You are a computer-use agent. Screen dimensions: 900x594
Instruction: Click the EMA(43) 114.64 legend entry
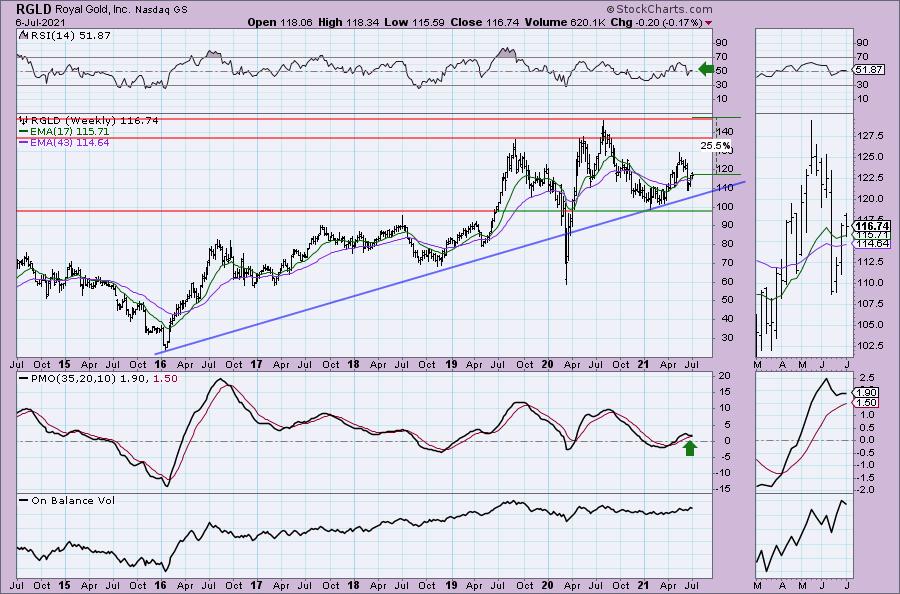tap(69, 142)
